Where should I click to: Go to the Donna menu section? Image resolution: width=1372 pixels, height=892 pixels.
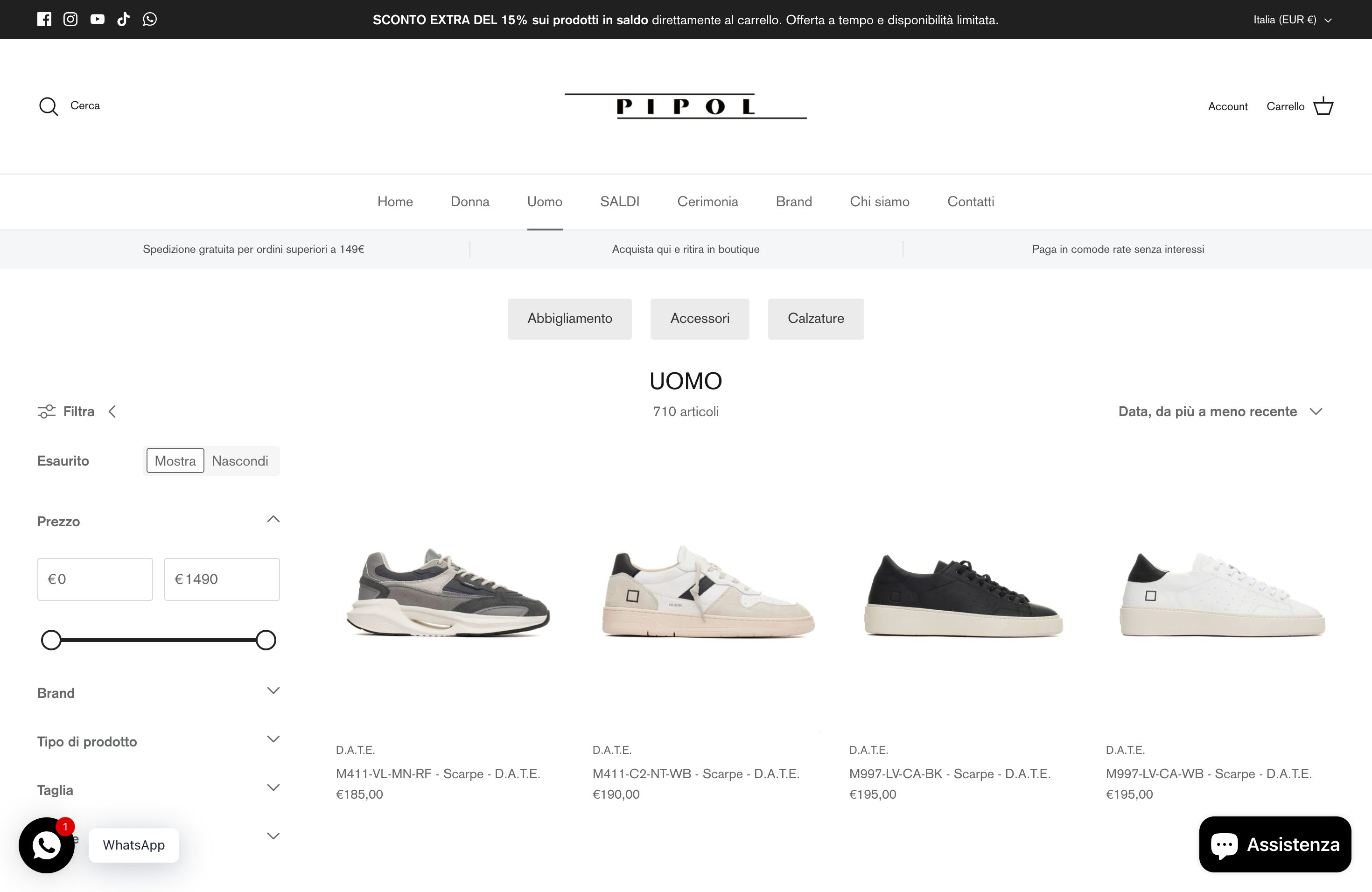(470, 202)
